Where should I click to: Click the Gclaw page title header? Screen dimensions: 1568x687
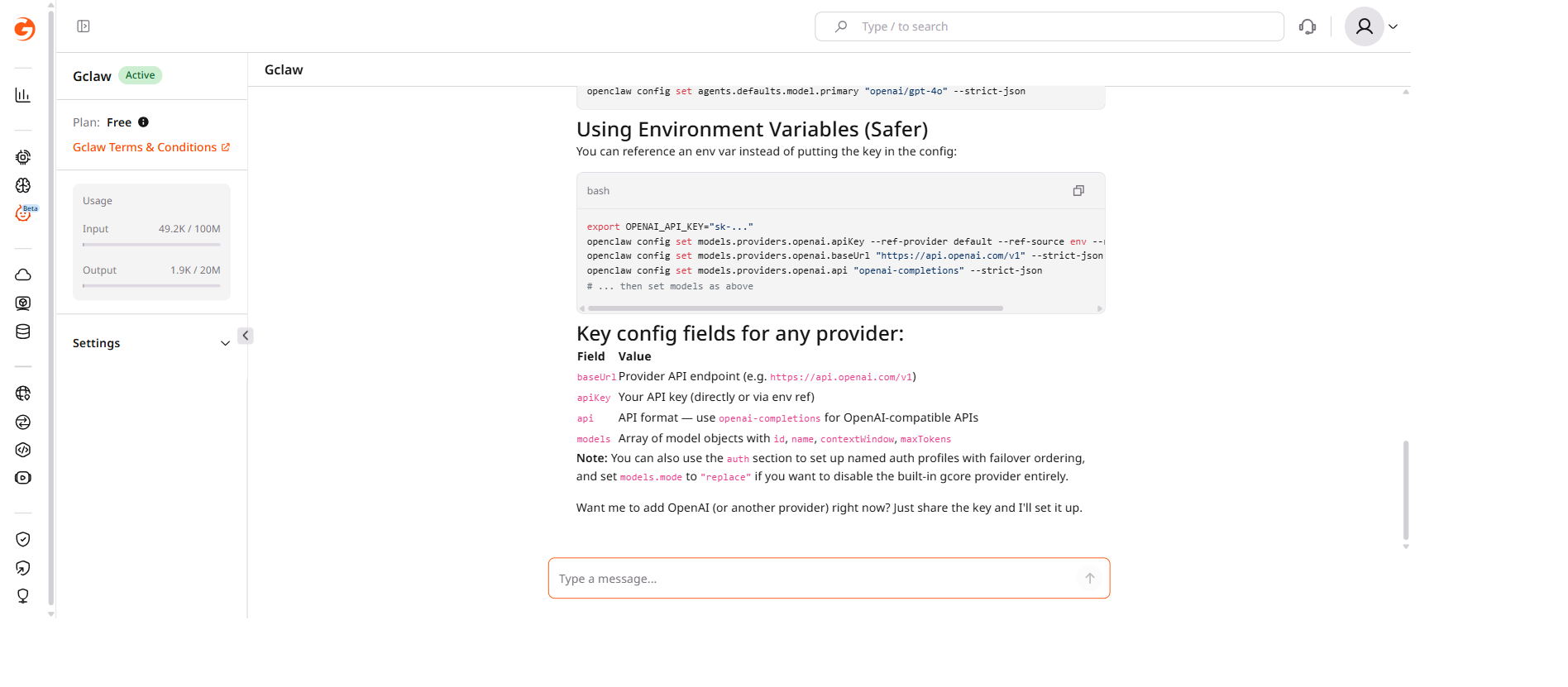point(284,70)
